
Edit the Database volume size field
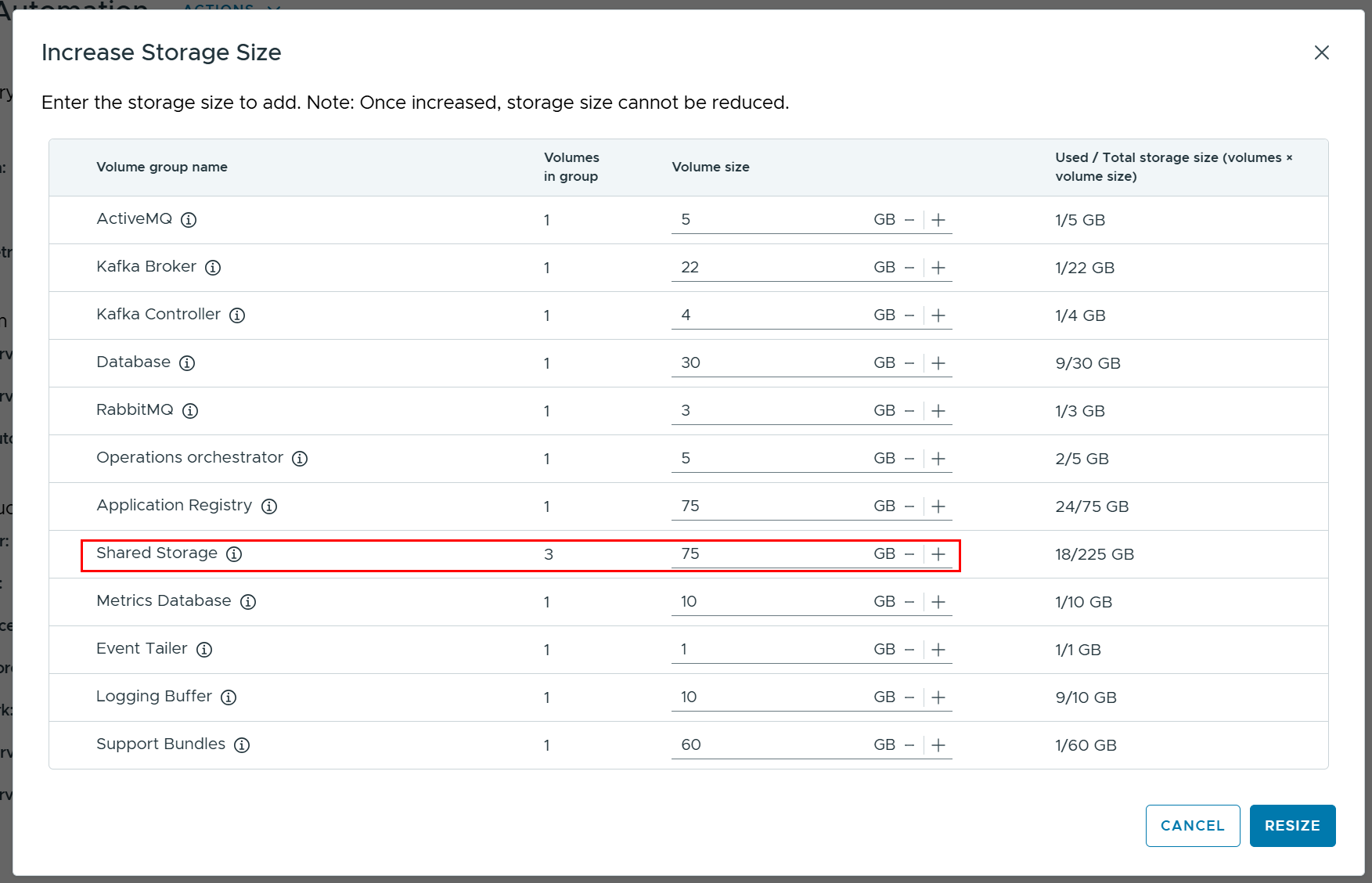(771, 363)
